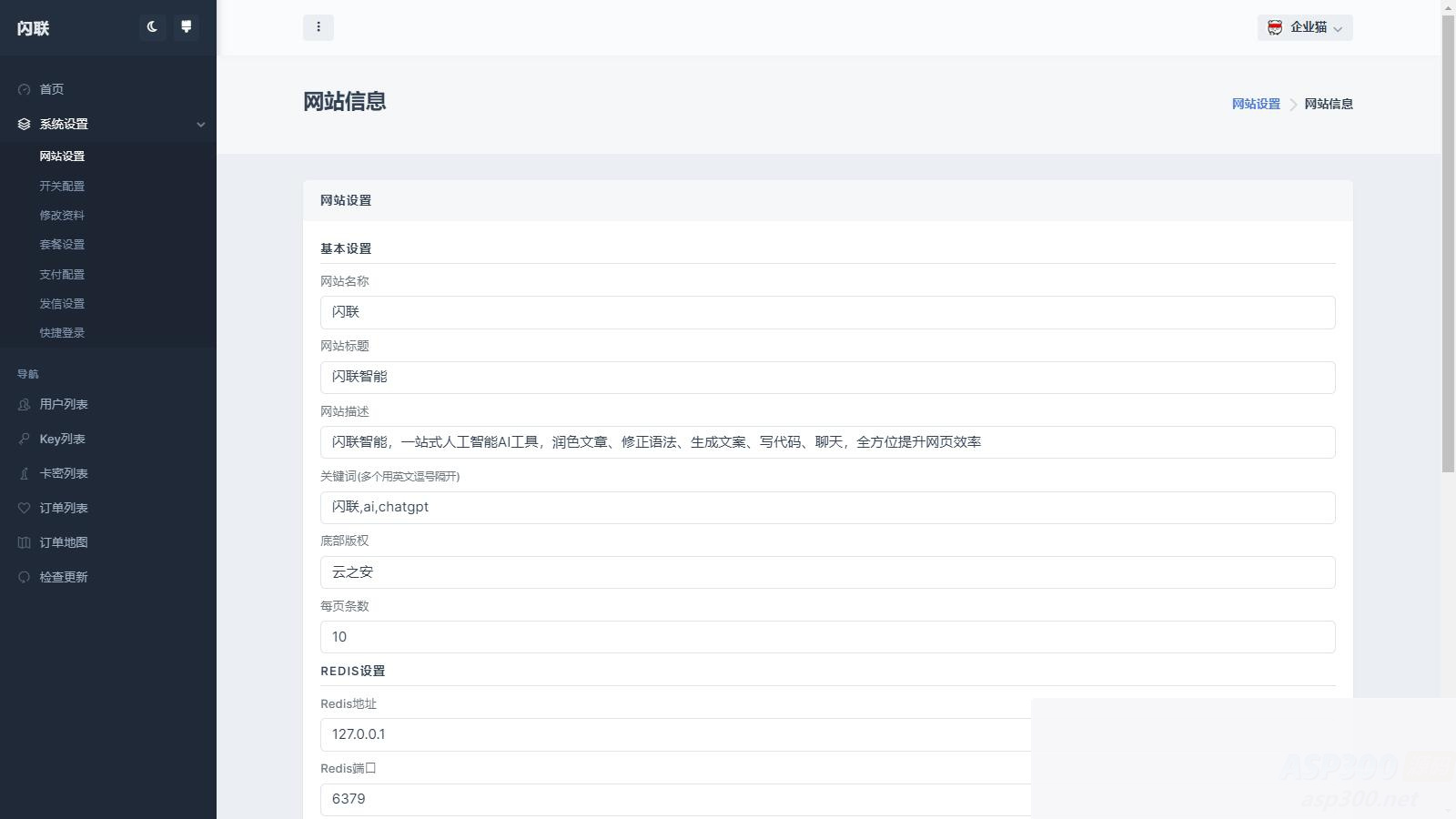
Task: Open theme settings with the paintbrush icon
Action: pyautogui.click(x=187, y=27)
